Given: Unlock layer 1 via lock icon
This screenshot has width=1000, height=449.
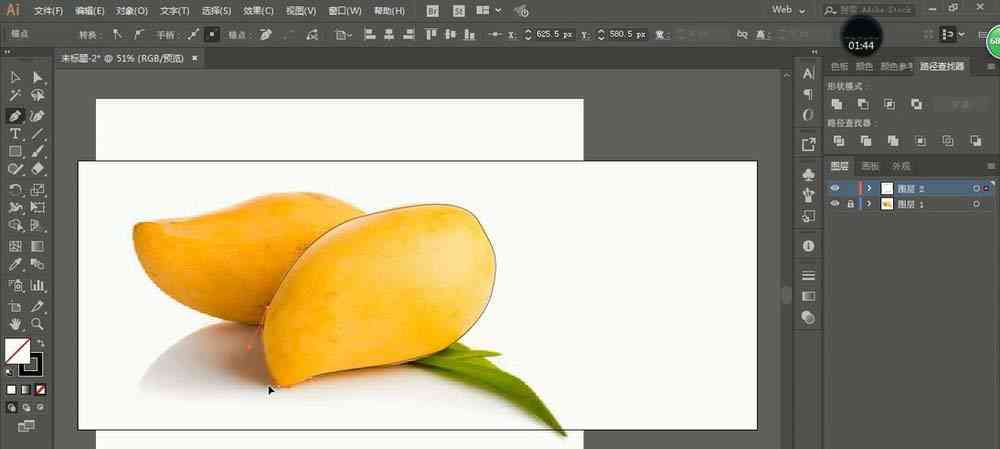Looking at the screenshot, I should pyautogui.click(x=850, y=203).
